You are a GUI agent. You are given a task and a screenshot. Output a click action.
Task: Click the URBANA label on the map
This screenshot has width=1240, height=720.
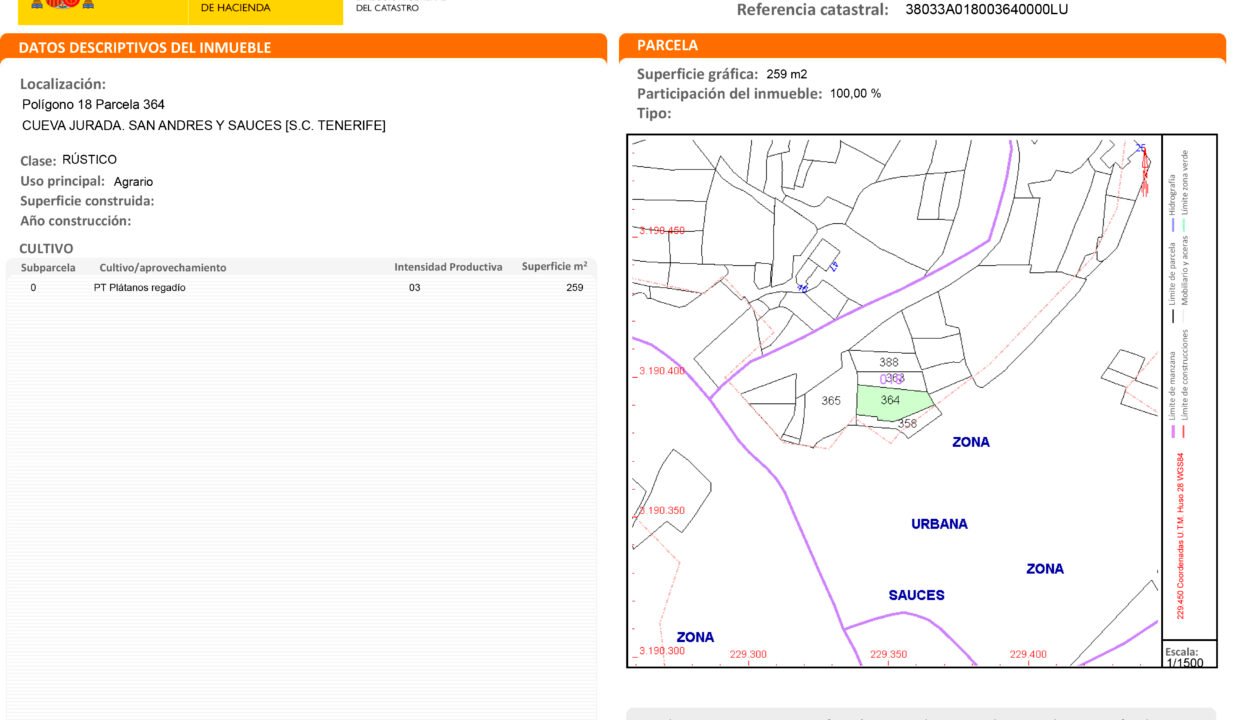[x=939, y=524]
